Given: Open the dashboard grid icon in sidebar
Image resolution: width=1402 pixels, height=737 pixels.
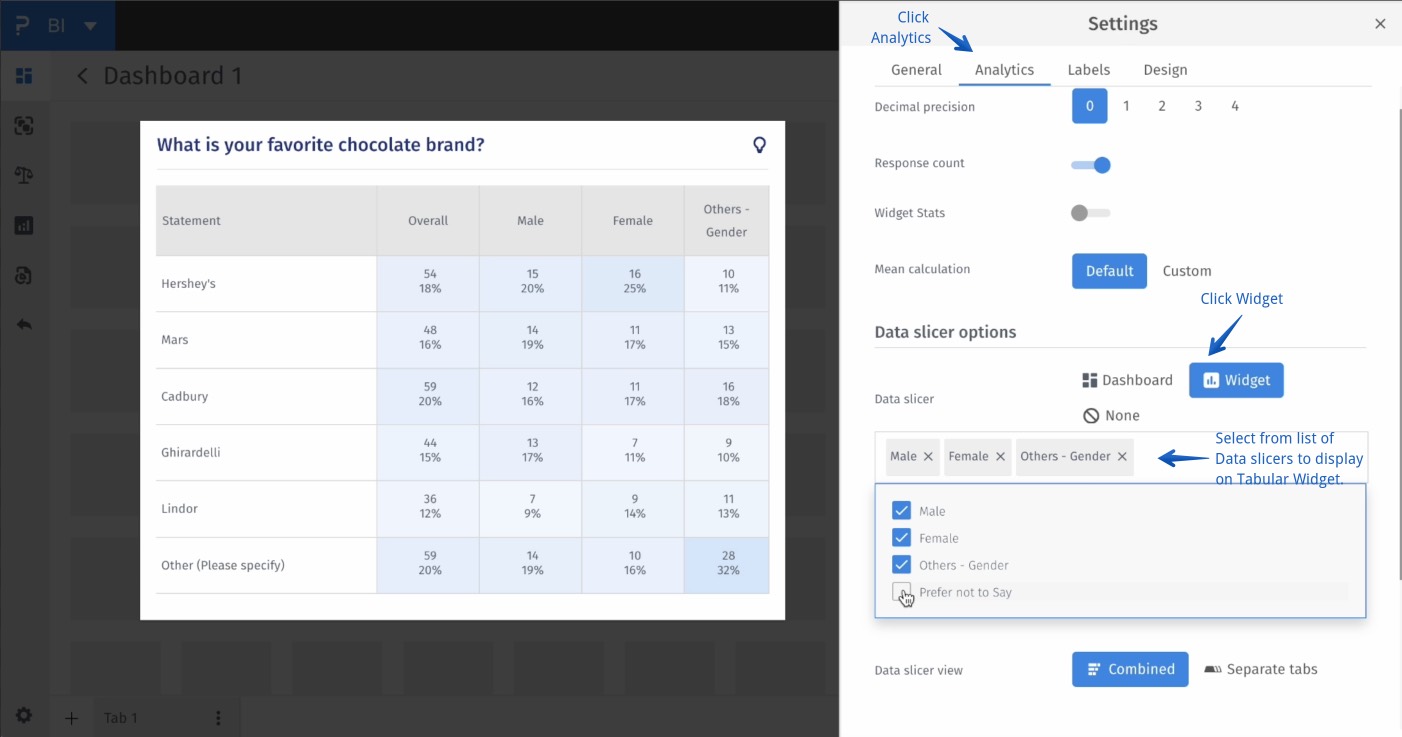Looking at the screenshot, I should click(x=24, y=76).
